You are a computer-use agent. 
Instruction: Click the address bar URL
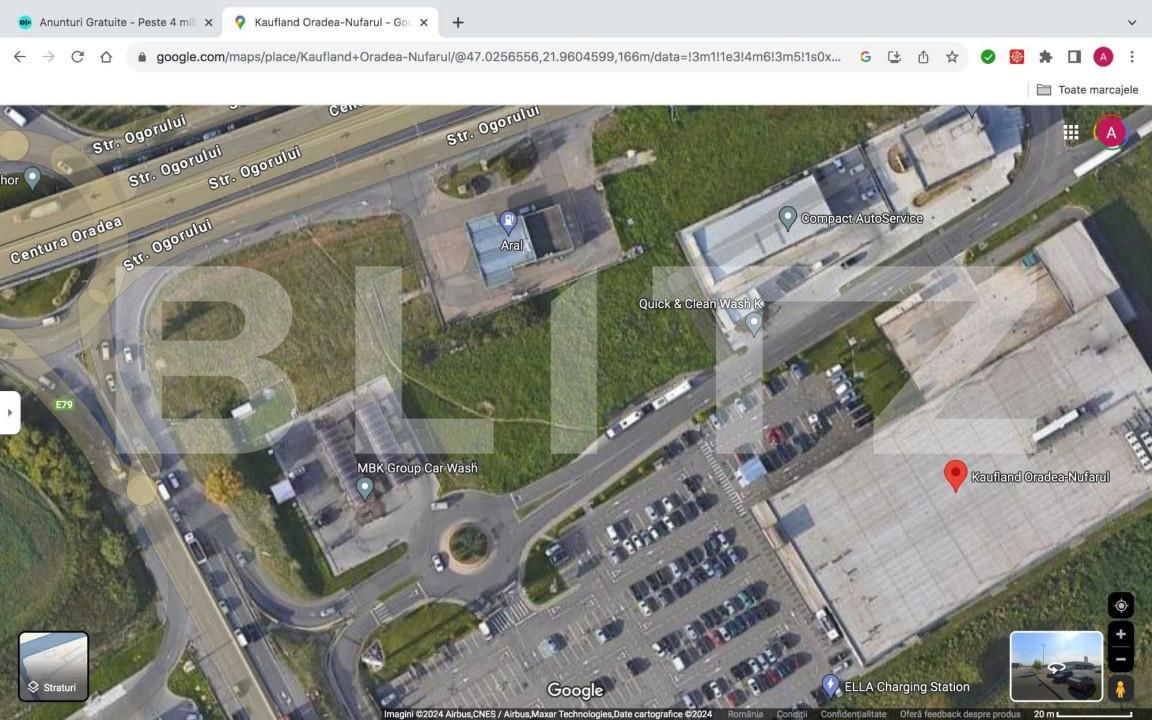click(498, 57)
